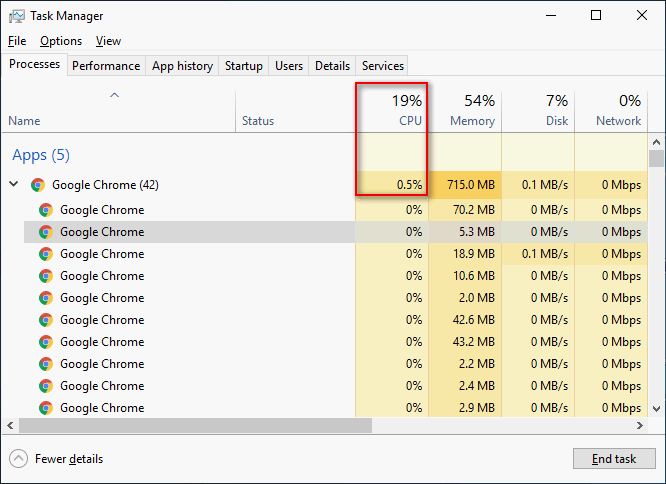Click the Task Manager title bar icon
This screenshot has width=666, height=484.
click(x=17, y=16)
